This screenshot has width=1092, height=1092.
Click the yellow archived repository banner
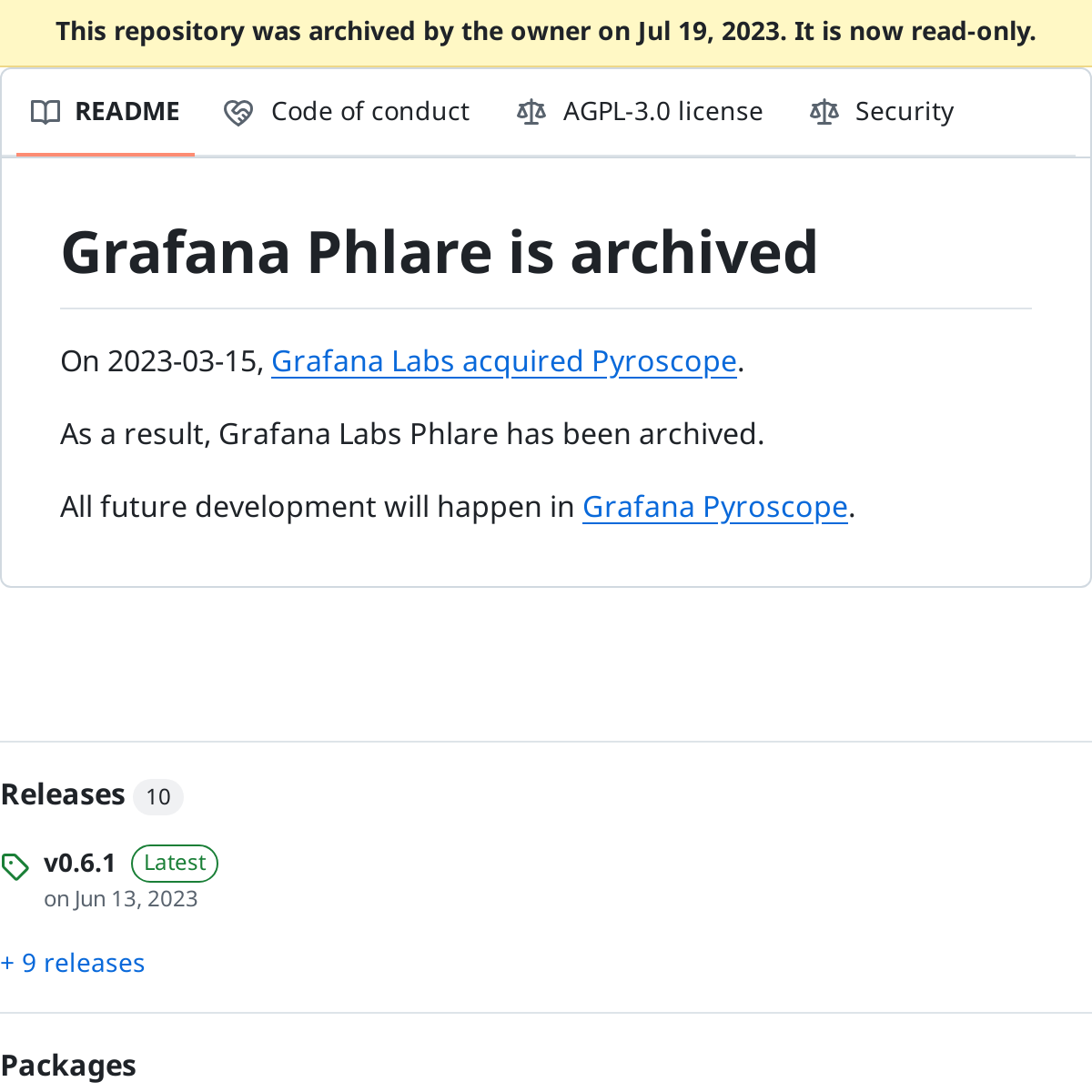tap(546, 33)
